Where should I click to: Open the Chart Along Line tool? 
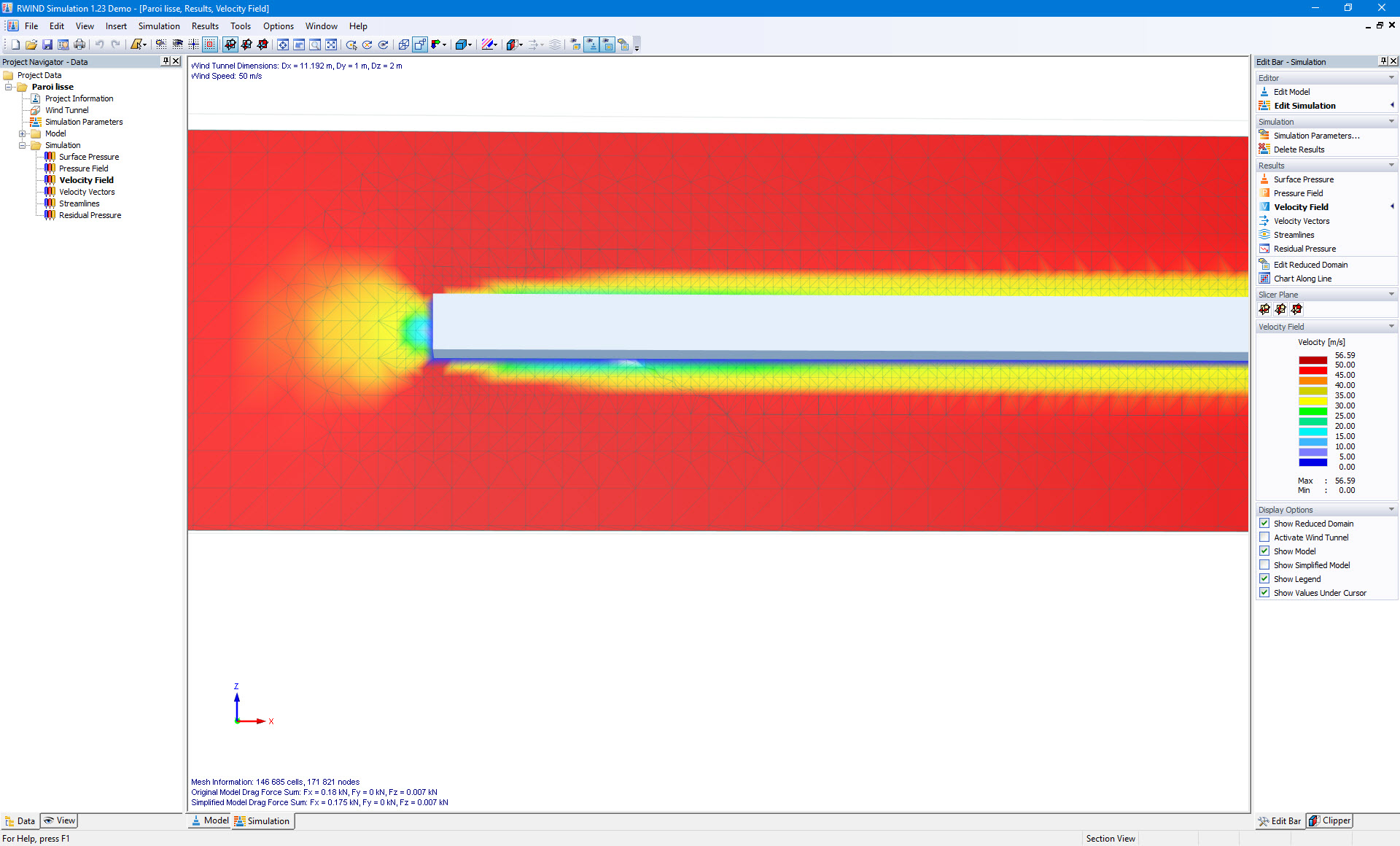pos(1265,278)
